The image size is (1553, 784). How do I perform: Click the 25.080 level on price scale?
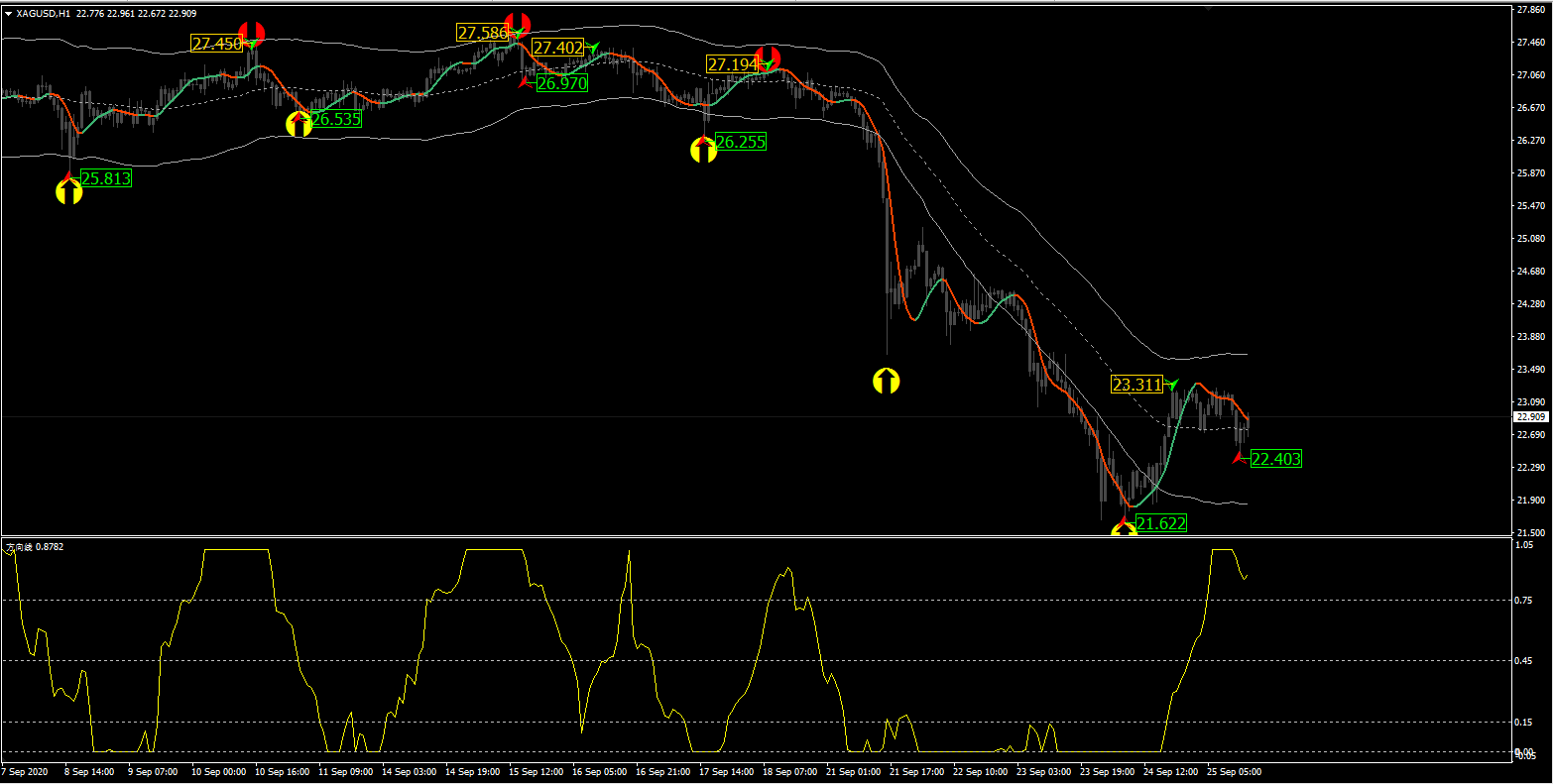(x=1531, y=239)
